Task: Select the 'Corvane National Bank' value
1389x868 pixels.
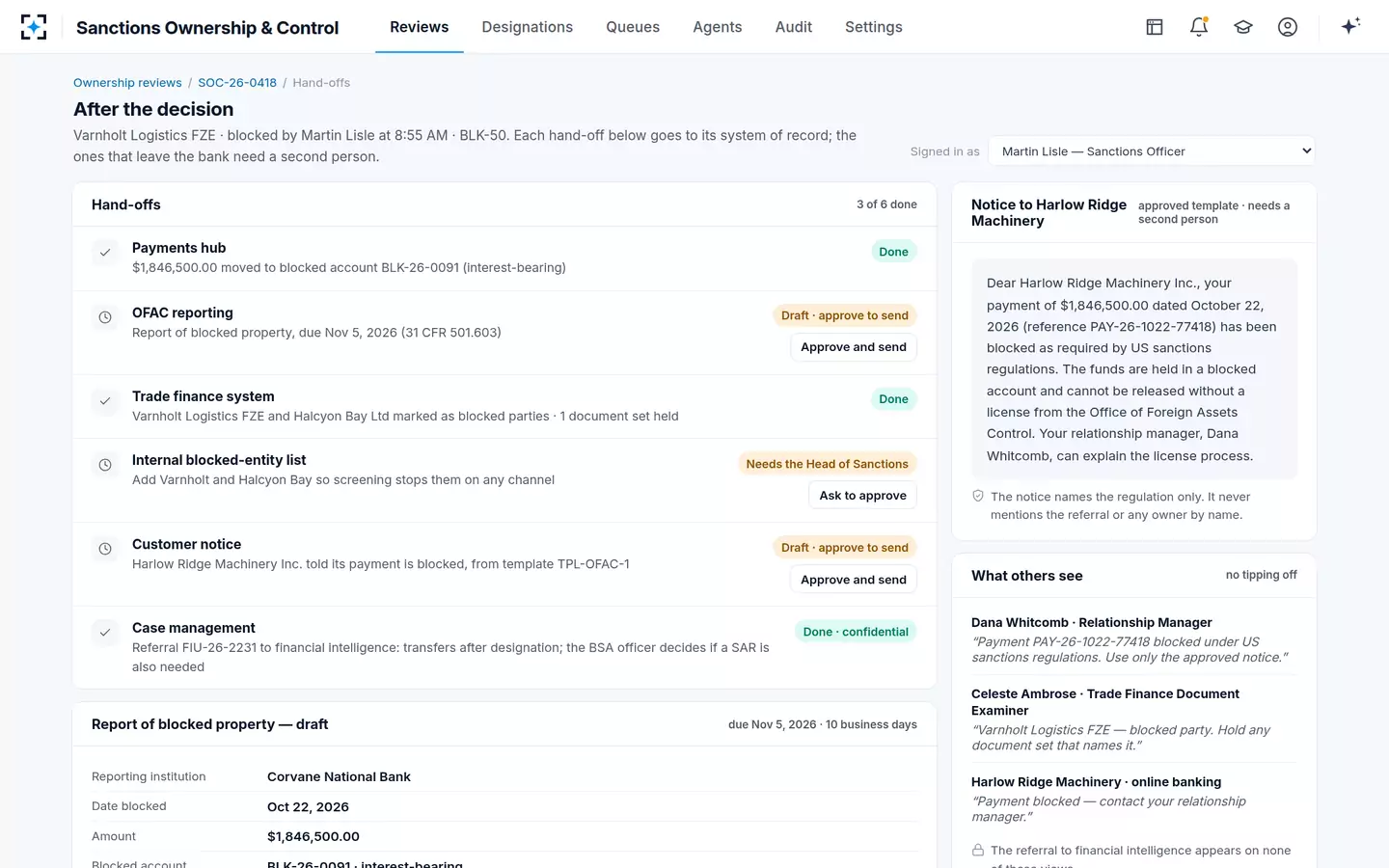Action: coord(339,776)
